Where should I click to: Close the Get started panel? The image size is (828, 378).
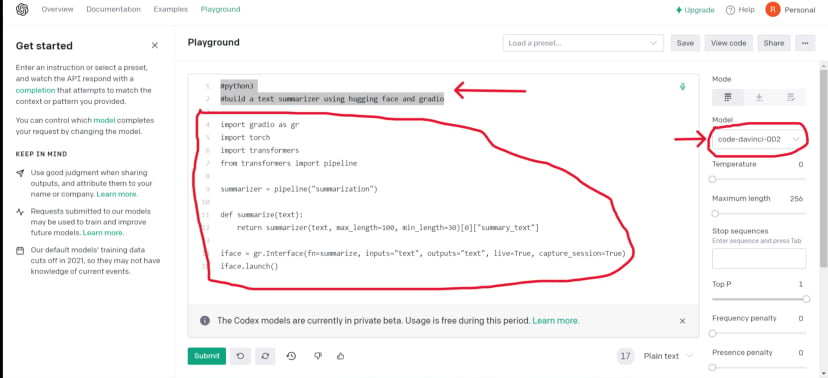(155, 46)
